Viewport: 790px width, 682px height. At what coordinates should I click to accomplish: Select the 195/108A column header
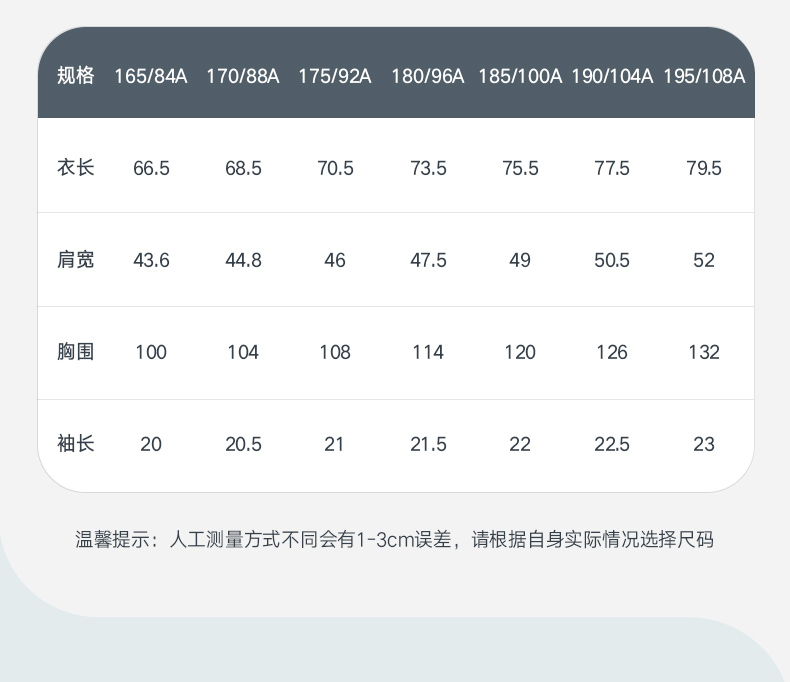(x=704, y=76)
